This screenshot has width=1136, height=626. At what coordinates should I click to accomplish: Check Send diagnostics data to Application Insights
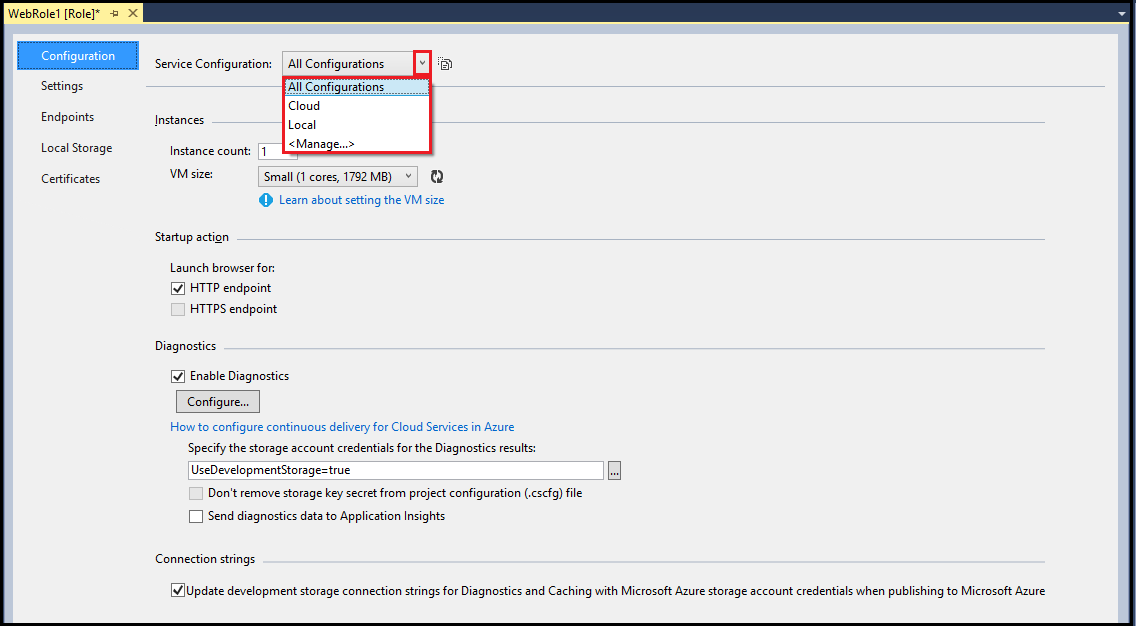(x=196, y=516)
